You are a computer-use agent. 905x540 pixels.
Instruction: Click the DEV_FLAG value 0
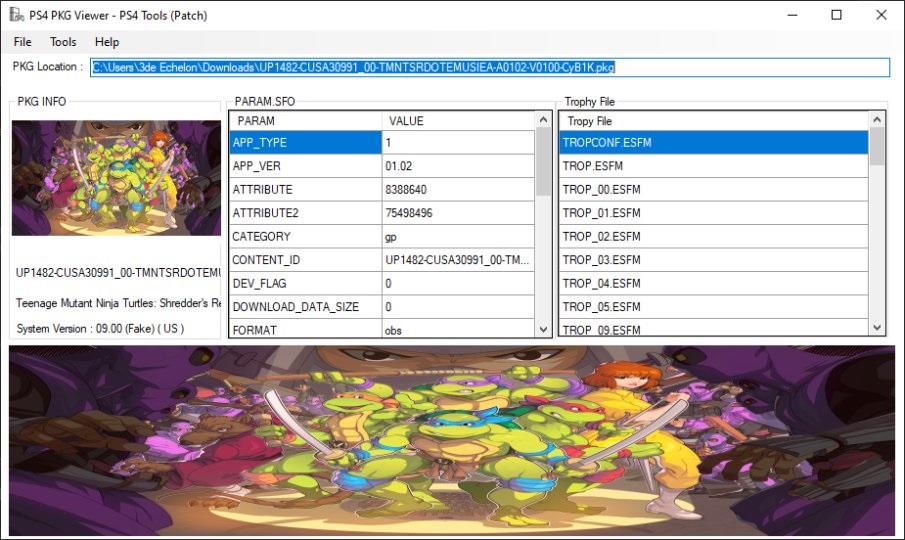click(x=458, y=283)
